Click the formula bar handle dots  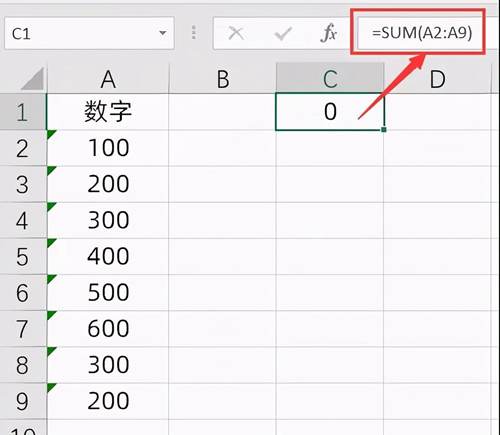point(194,33)
